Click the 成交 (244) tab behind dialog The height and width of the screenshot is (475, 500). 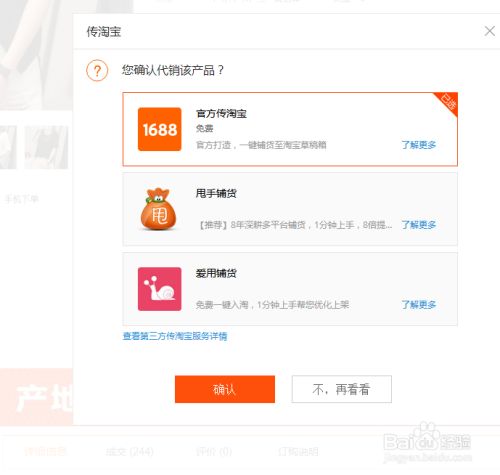click(130, 452)
